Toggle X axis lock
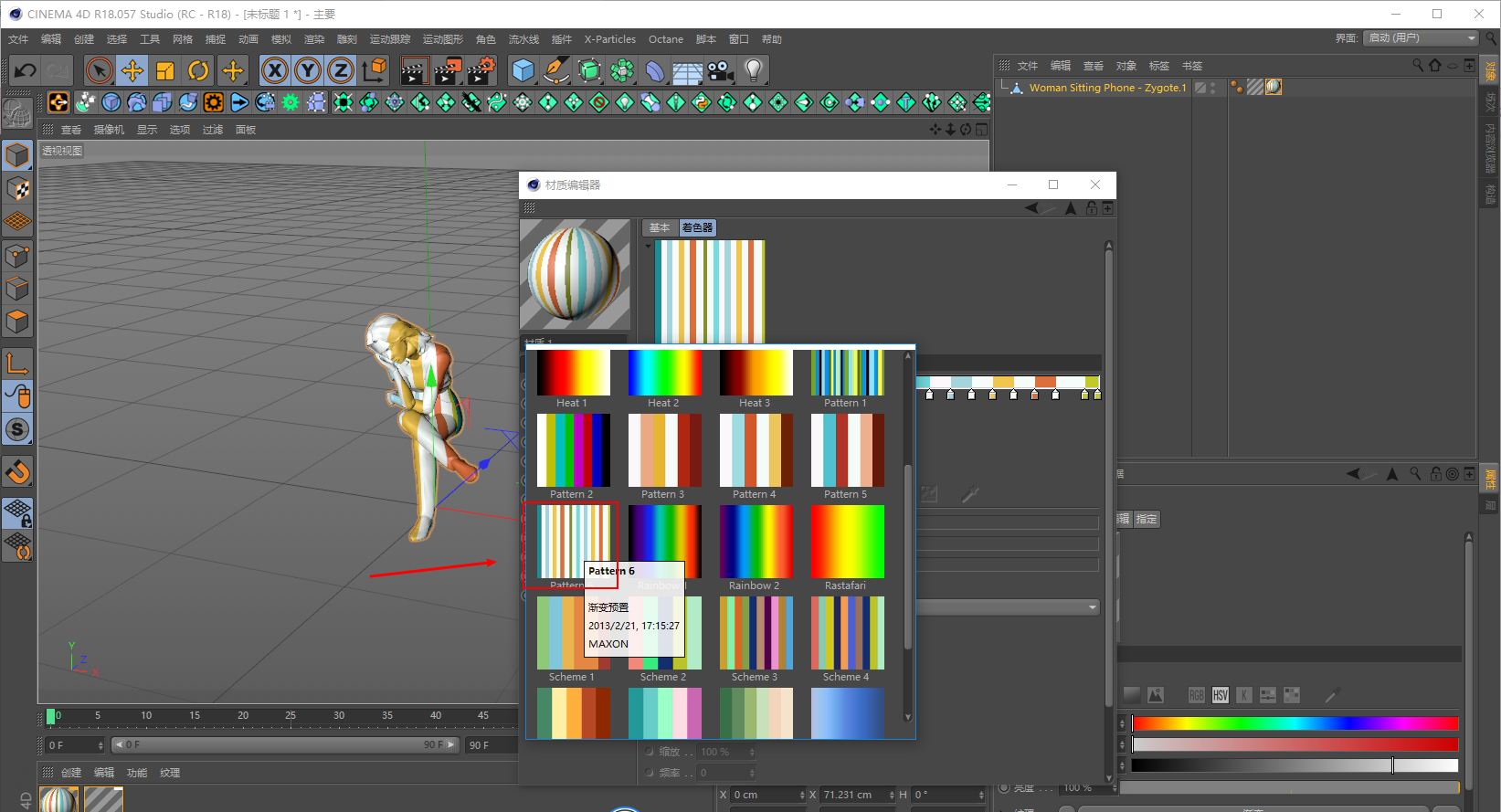This screenshot has height=812, width=1501. (275, 70)
